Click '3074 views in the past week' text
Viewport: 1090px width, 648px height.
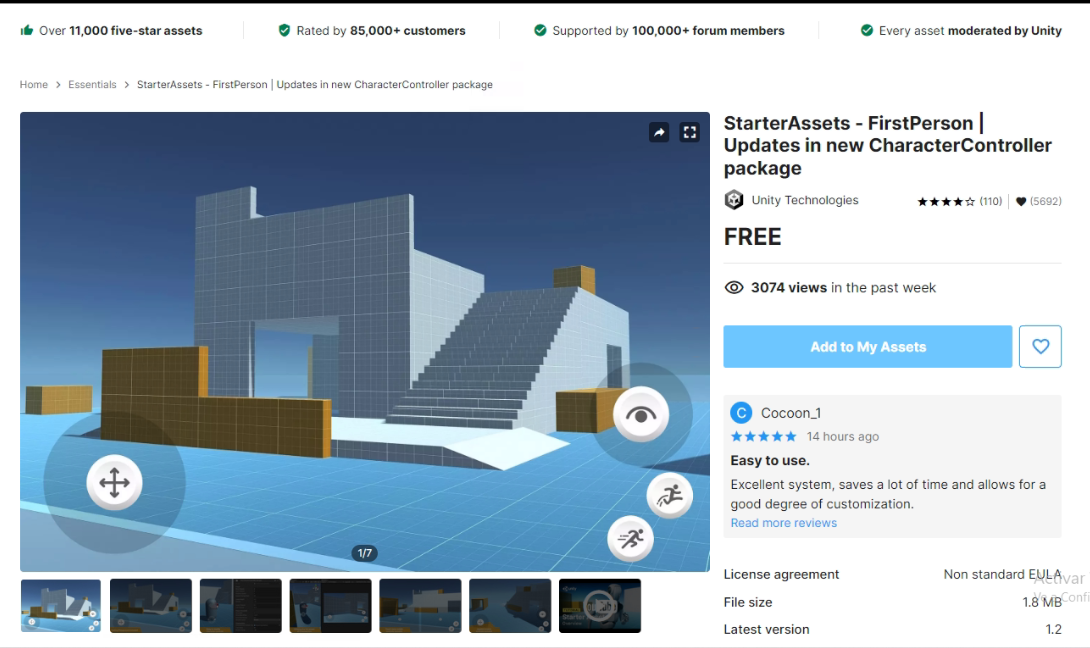(x=843, y=288)
